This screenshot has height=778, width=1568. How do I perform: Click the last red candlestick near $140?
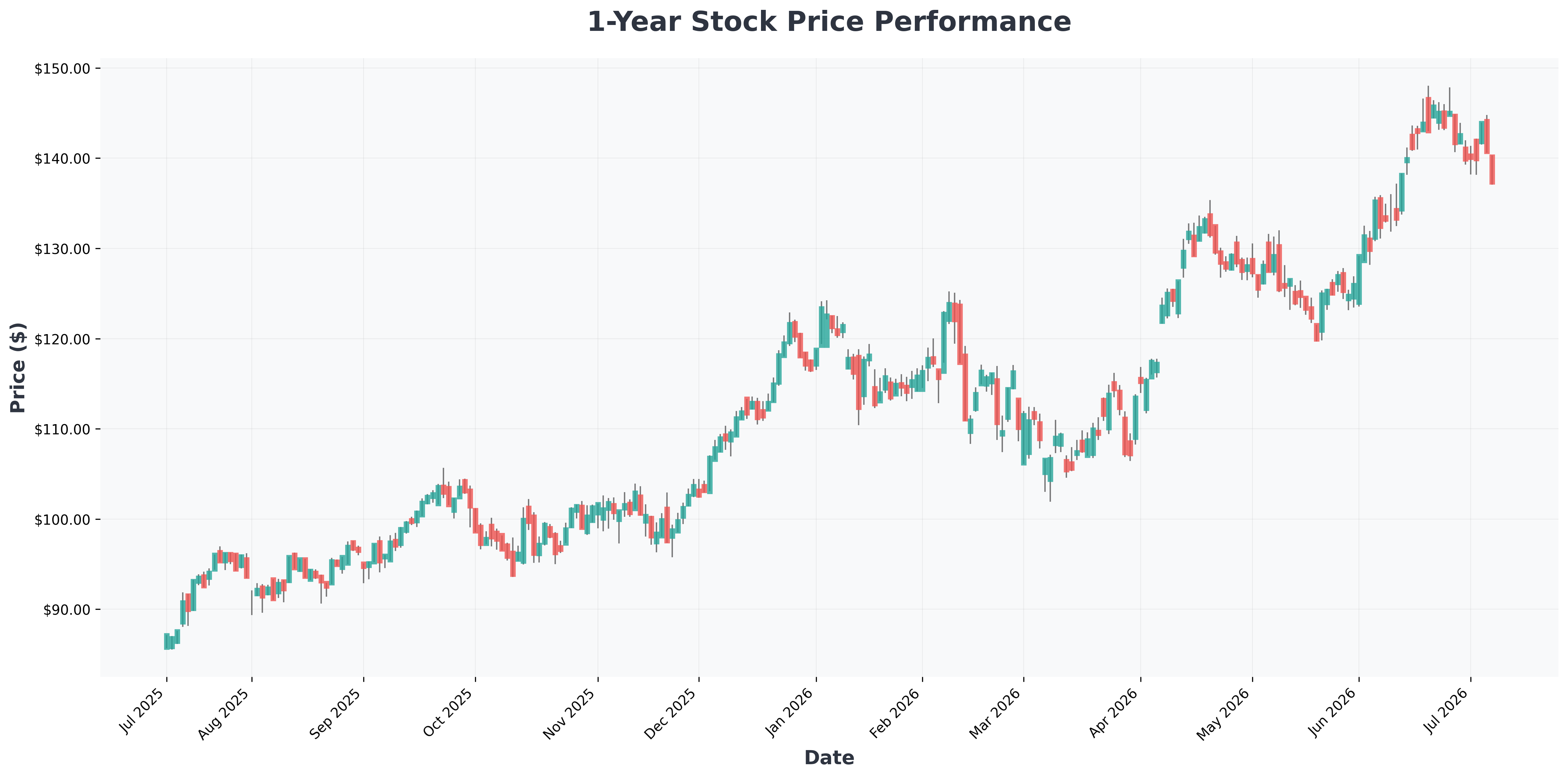[x=1492, y=170]
